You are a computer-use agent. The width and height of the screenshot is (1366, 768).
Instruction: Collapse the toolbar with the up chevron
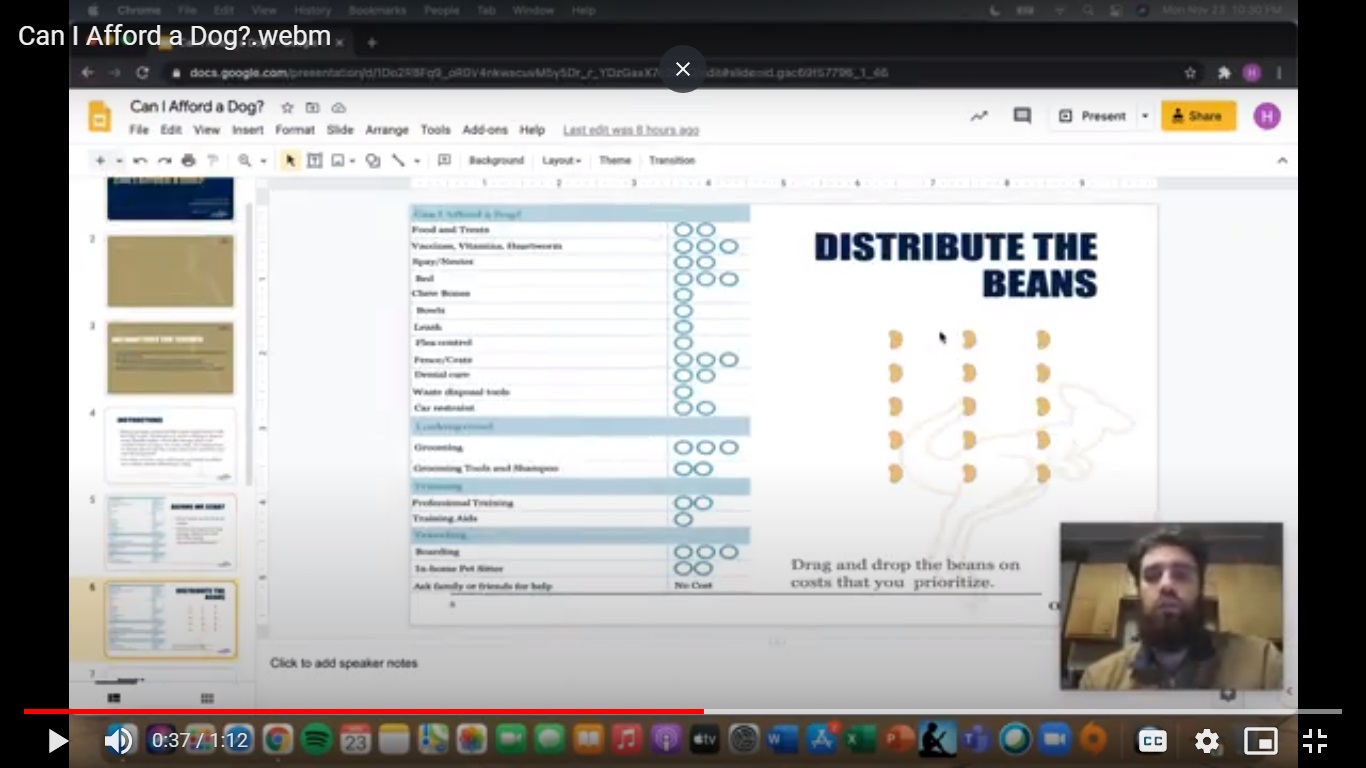click(1282, 160)
